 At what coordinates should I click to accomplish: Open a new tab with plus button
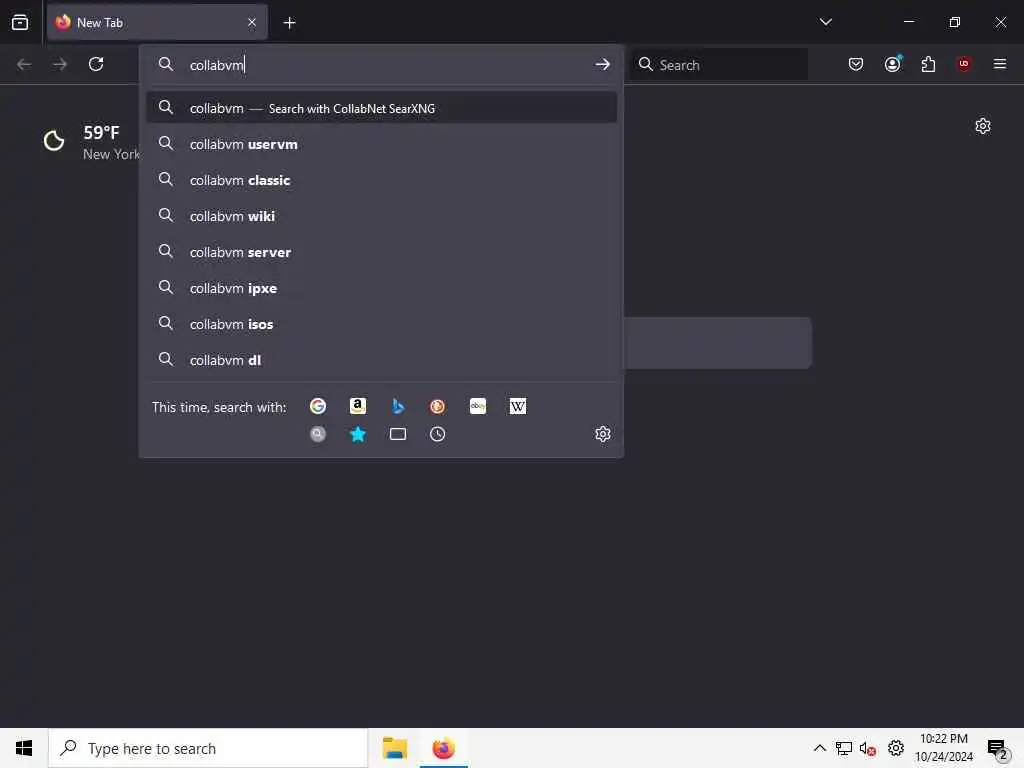pyautogui.click(x=289, y=23)
